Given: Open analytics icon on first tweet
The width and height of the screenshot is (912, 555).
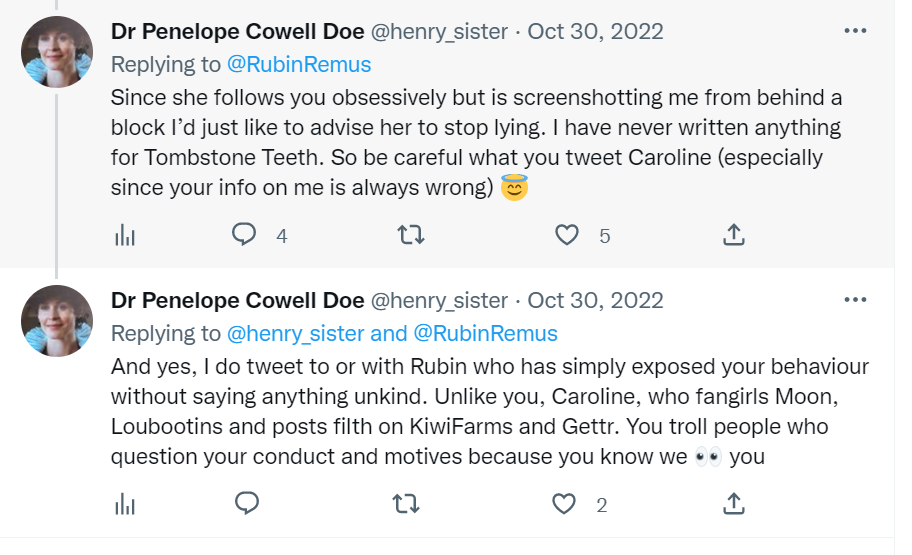Looking at the screenshot, I should pyautogui.click(x=125, y=235).
